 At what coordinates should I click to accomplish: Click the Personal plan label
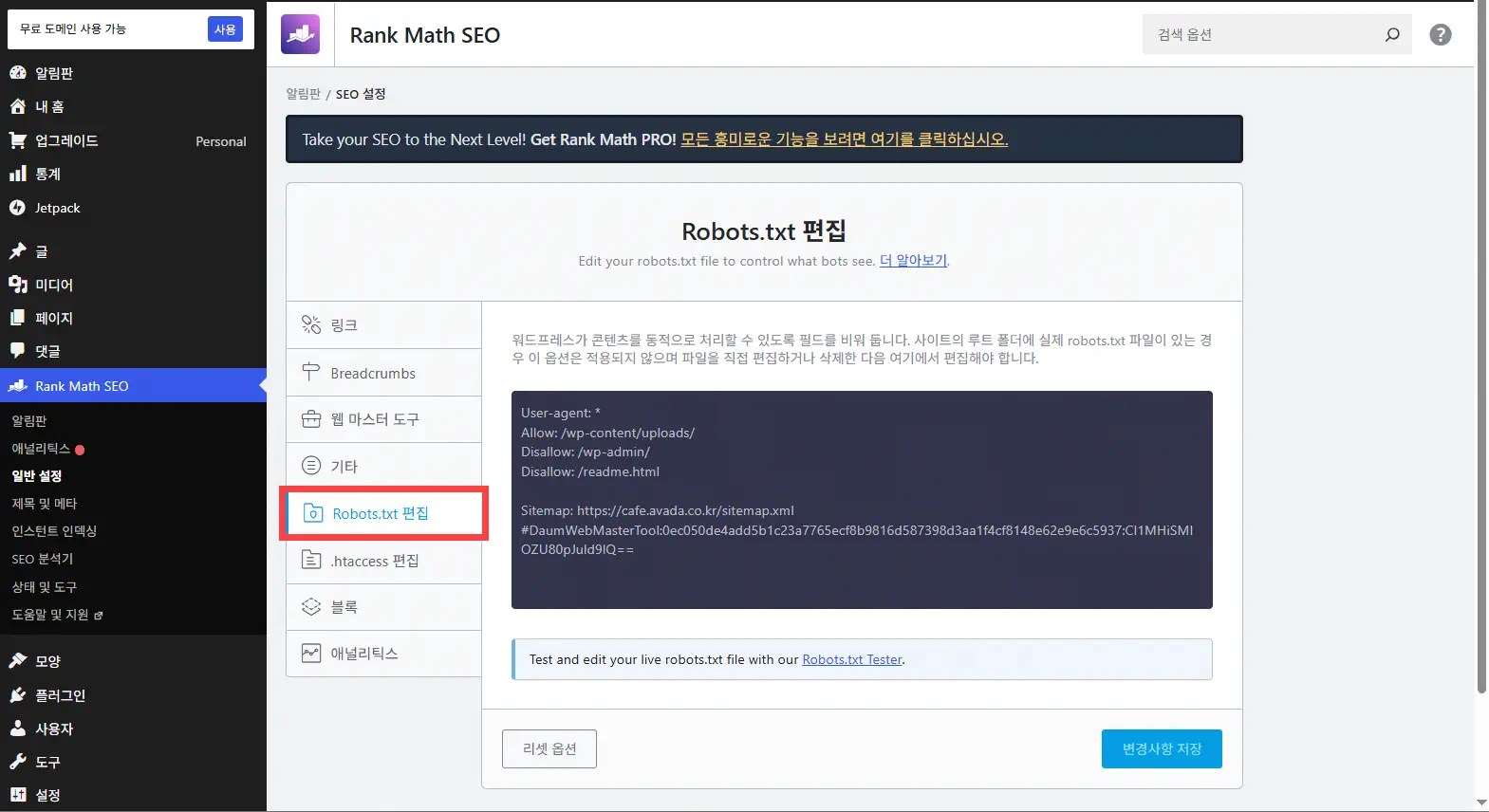coord(221,141)
